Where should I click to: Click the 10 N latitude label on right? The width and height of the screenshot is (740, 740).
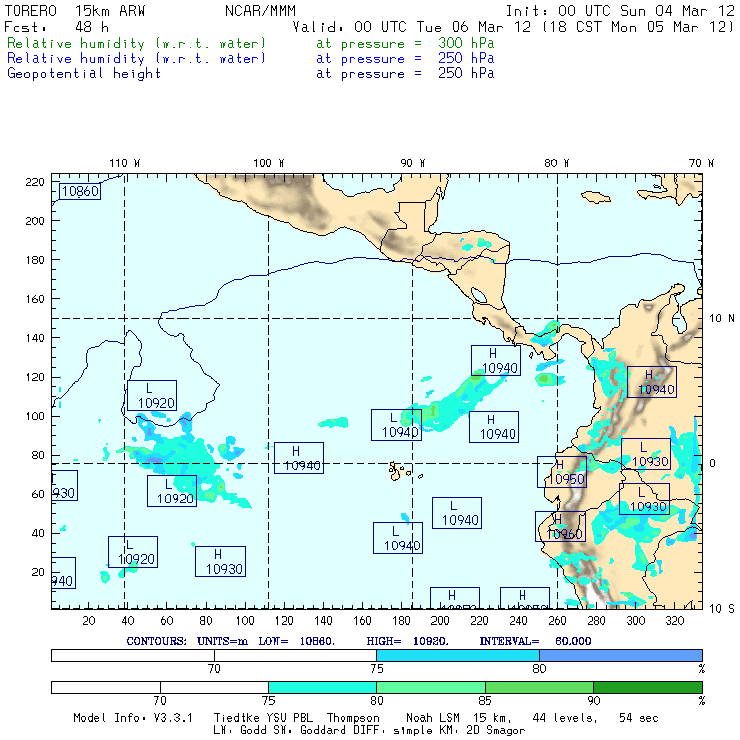point(717,318)
